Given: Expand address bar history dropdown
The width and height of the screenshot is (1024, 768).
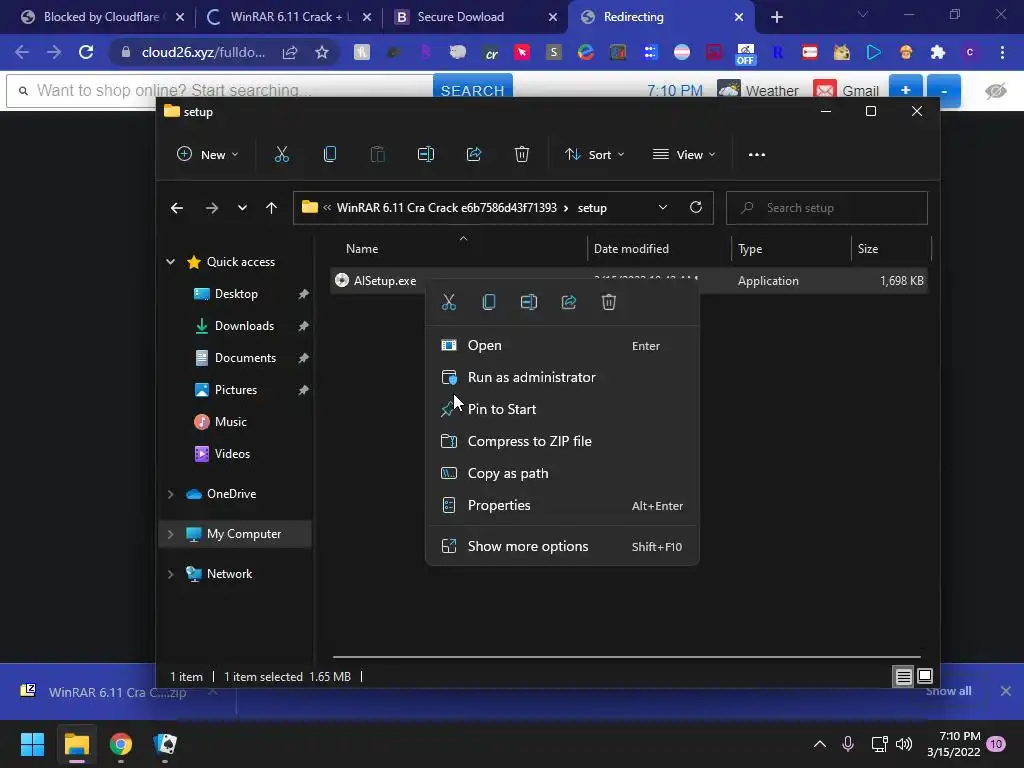Looking at the screenshot, I should click(x=662, y=207).
